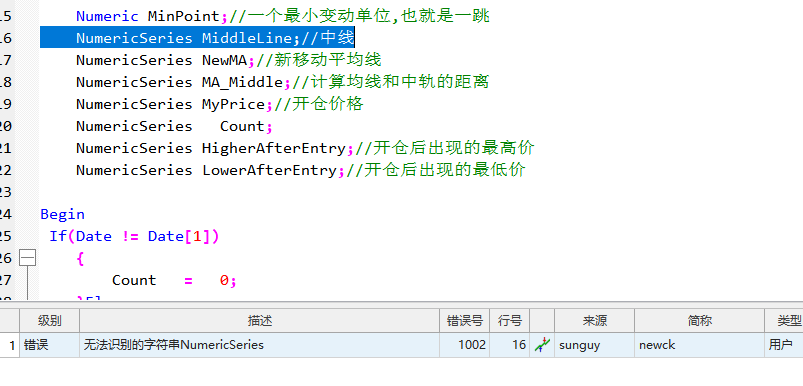Image resolution: width=803 pixels, height=386 pixels.
Task: Sort by the 描述 column header
Action: [260, 321]
